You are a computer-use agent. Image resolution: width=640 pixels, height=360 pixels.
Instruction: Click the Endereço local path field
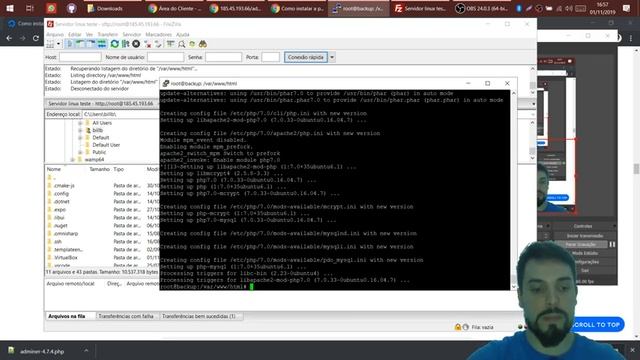pos(121,114)
